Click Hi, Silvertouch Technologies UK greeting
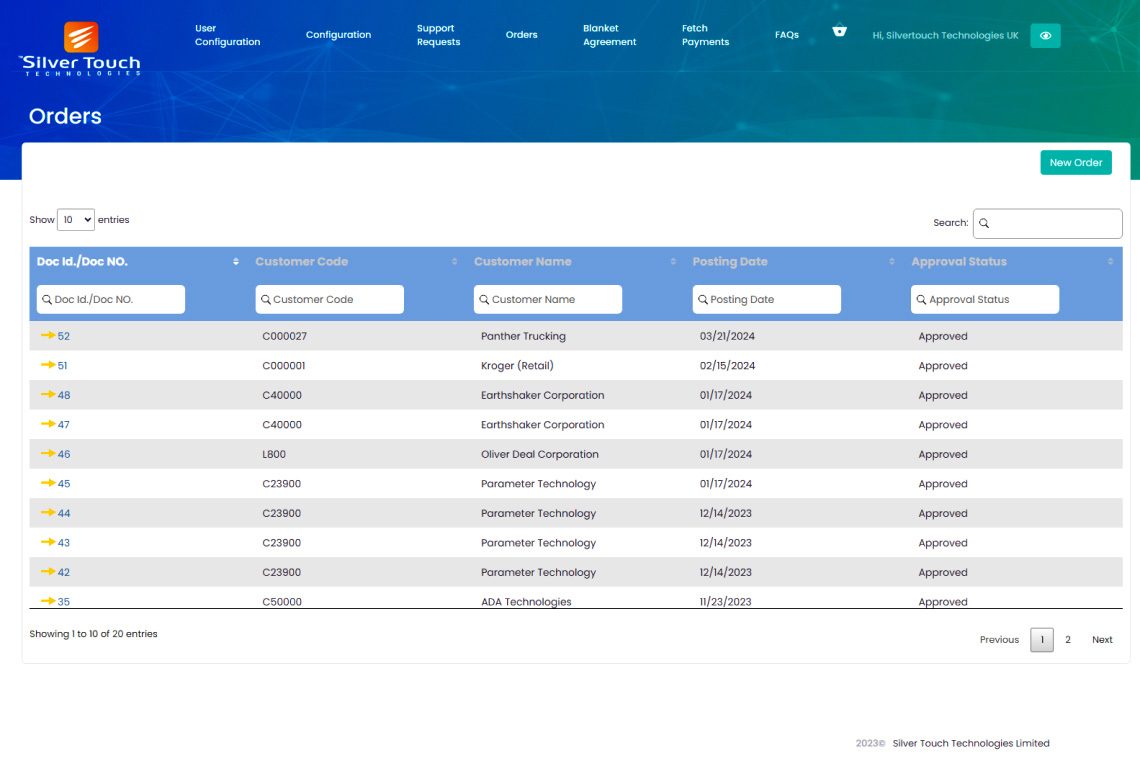 click(x=945, y=36)
